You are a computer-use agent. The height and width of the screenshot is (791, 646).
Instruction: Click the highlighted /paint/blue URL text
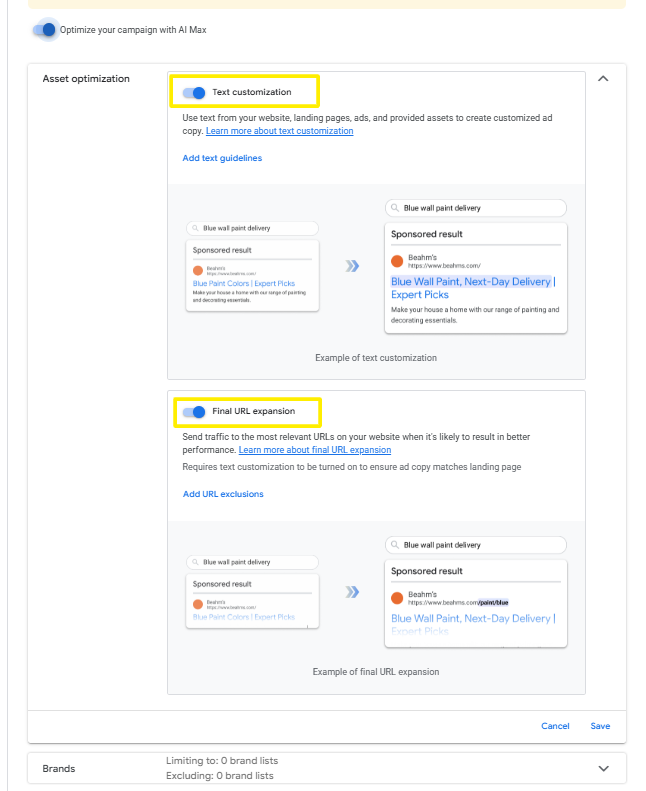(x=493, y=602)
